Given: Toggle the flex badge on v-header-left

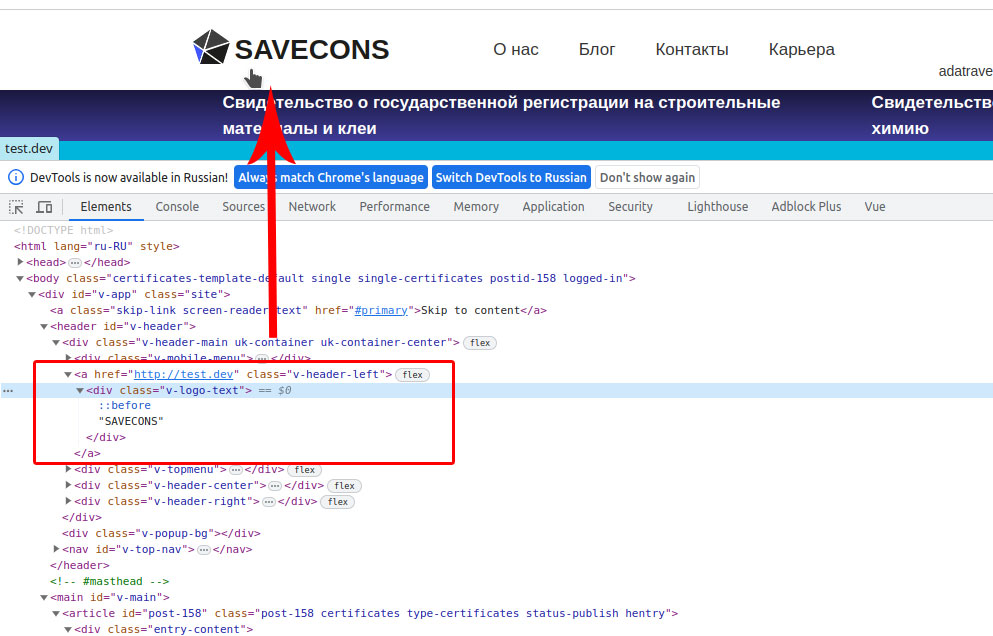Looking at the screenshot, I should (x=412, y=375).
